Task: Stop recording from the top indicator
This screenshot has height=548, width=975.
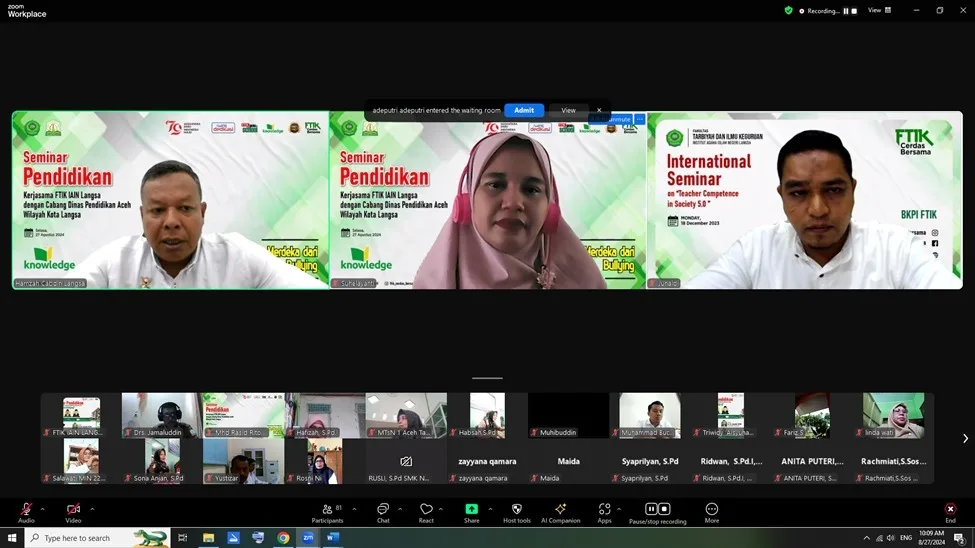Action: click(x=854, y=11)
